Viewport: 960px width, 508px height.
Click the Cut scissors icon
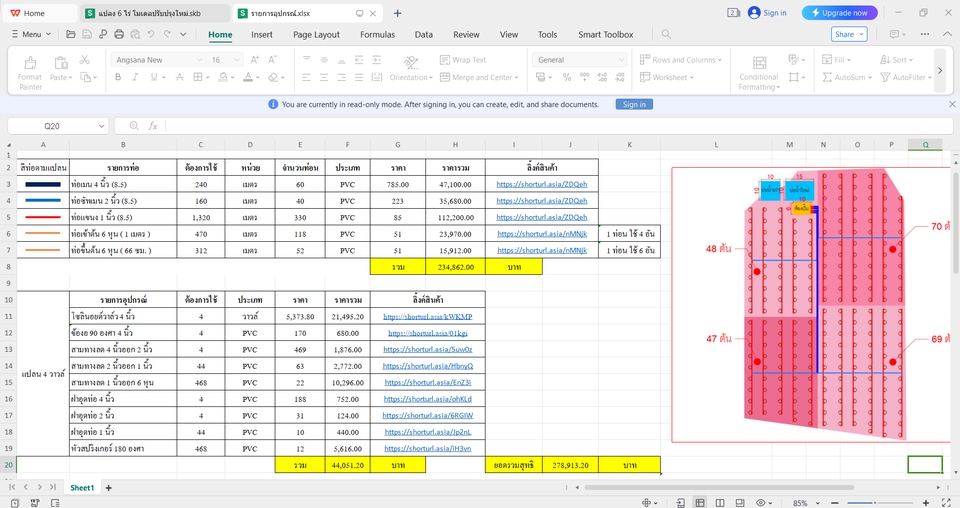(84, 59)
